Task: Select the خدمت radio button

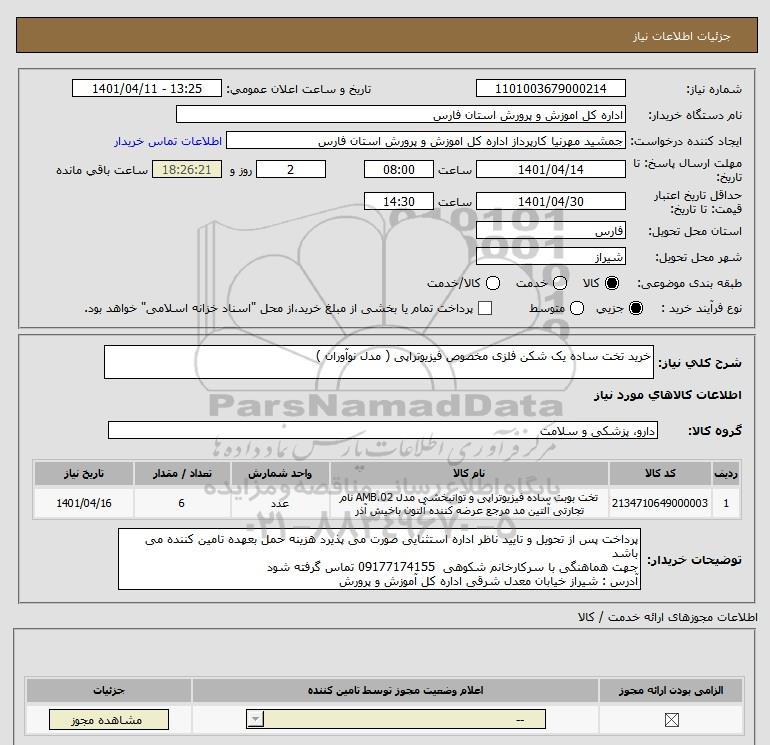Action: [x=560, y=283]
